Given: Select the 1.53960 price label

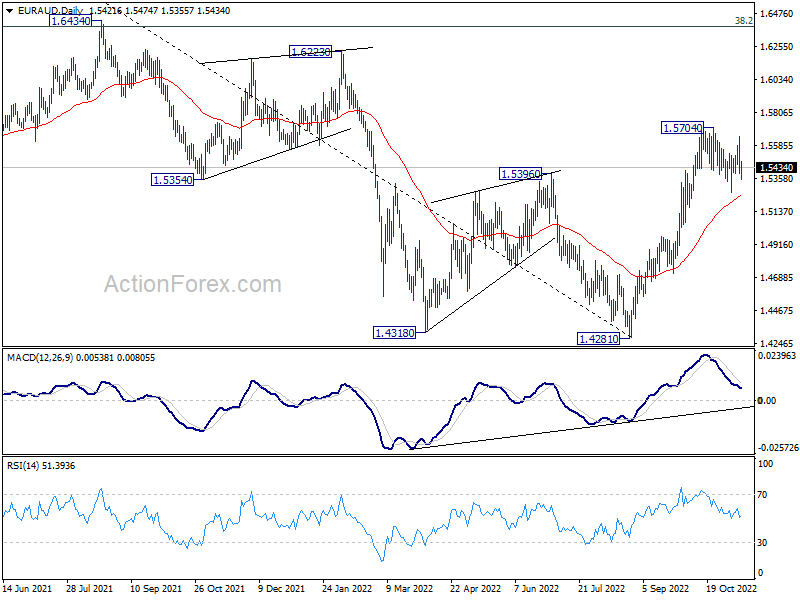Looking at the screenshot, I should 520,174.
